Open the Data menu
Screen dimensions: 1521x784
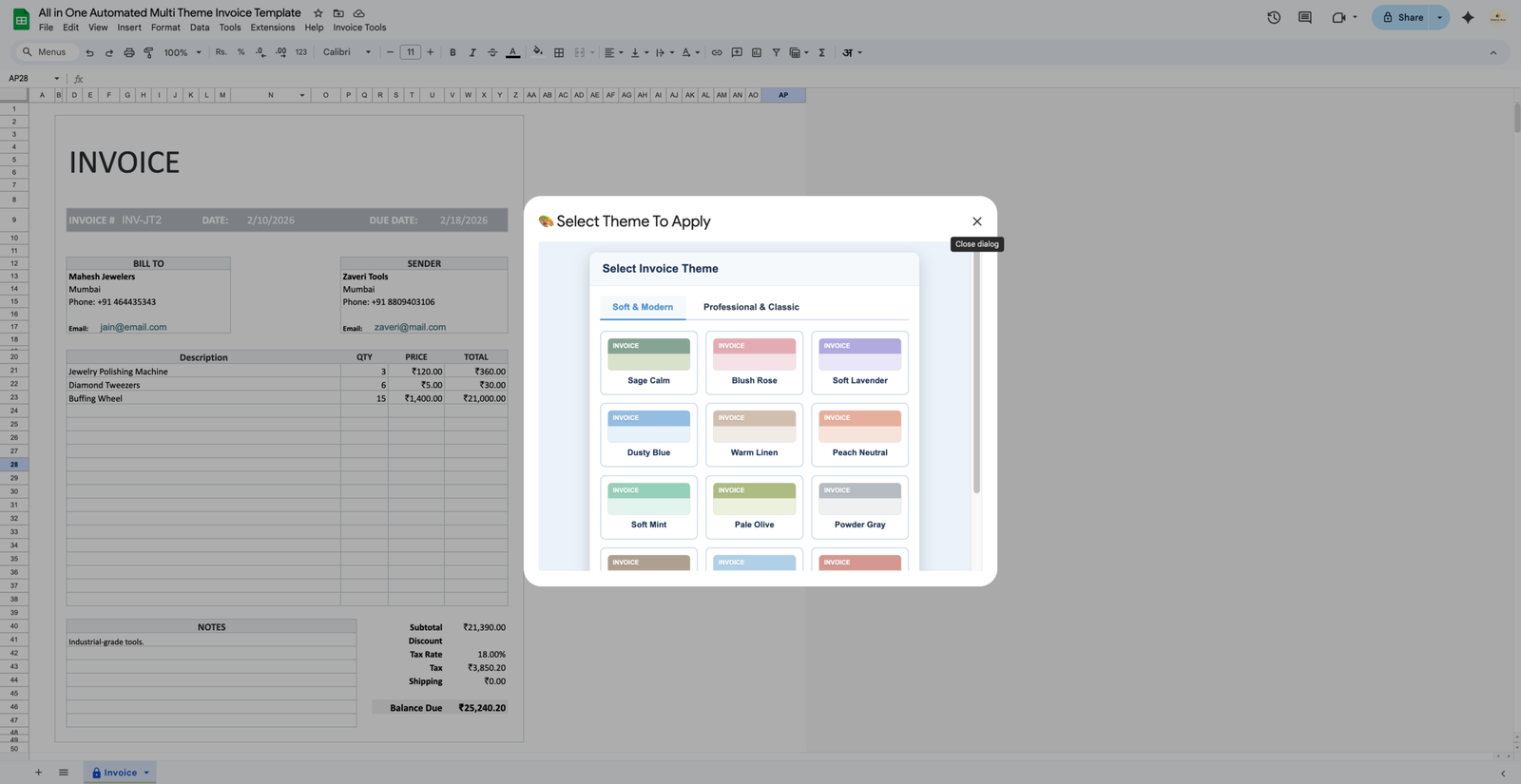(200, 28)
